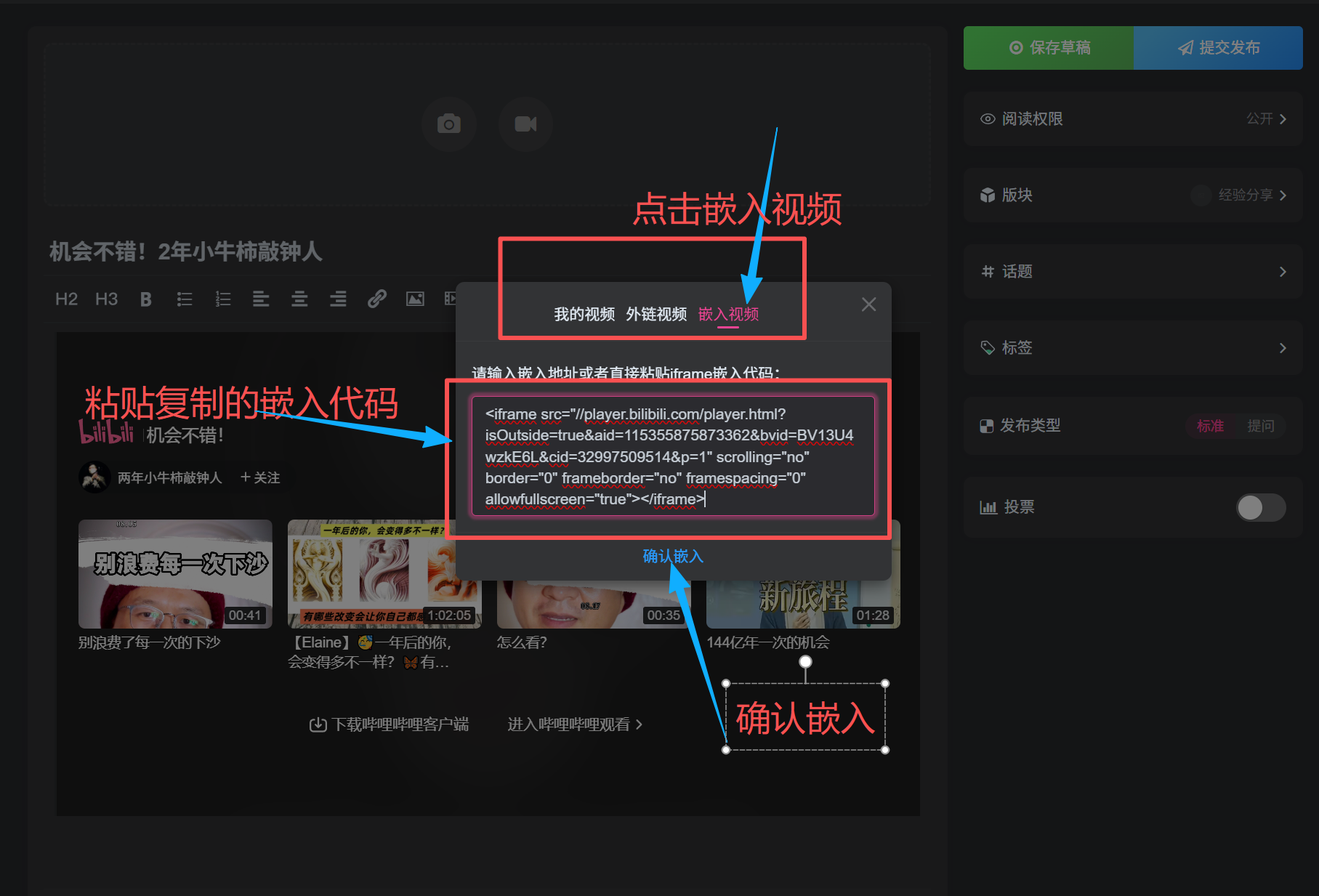This screenshot has width=1319, height=896.
Task: Select 标准 publish type
Action: pos(1210,426)
